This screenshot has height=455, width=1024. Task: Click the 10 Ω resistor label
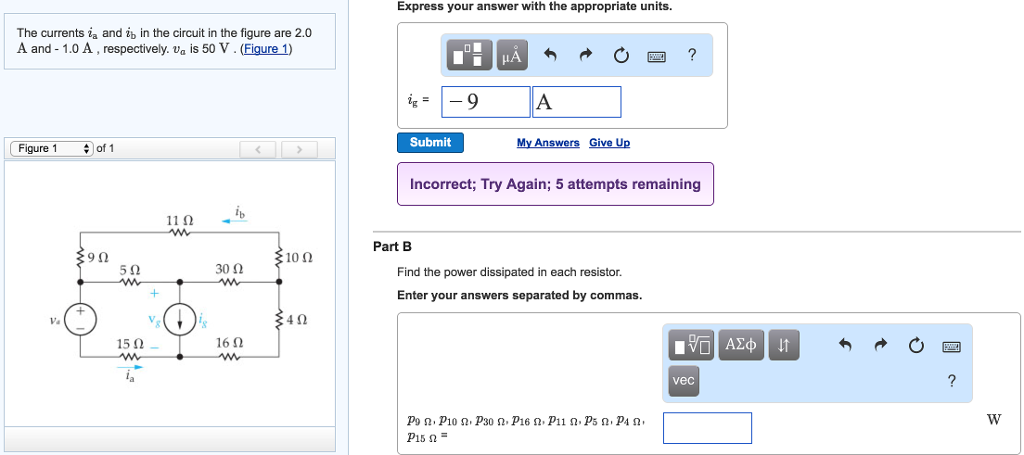point(299,257)
